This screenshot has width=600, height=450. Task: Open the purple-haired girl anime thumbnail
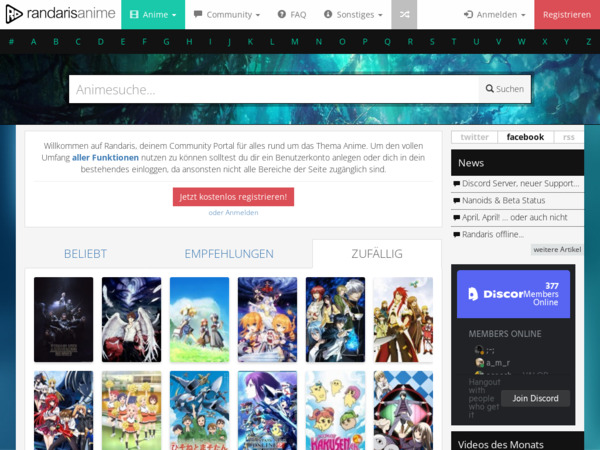point(267,410)
